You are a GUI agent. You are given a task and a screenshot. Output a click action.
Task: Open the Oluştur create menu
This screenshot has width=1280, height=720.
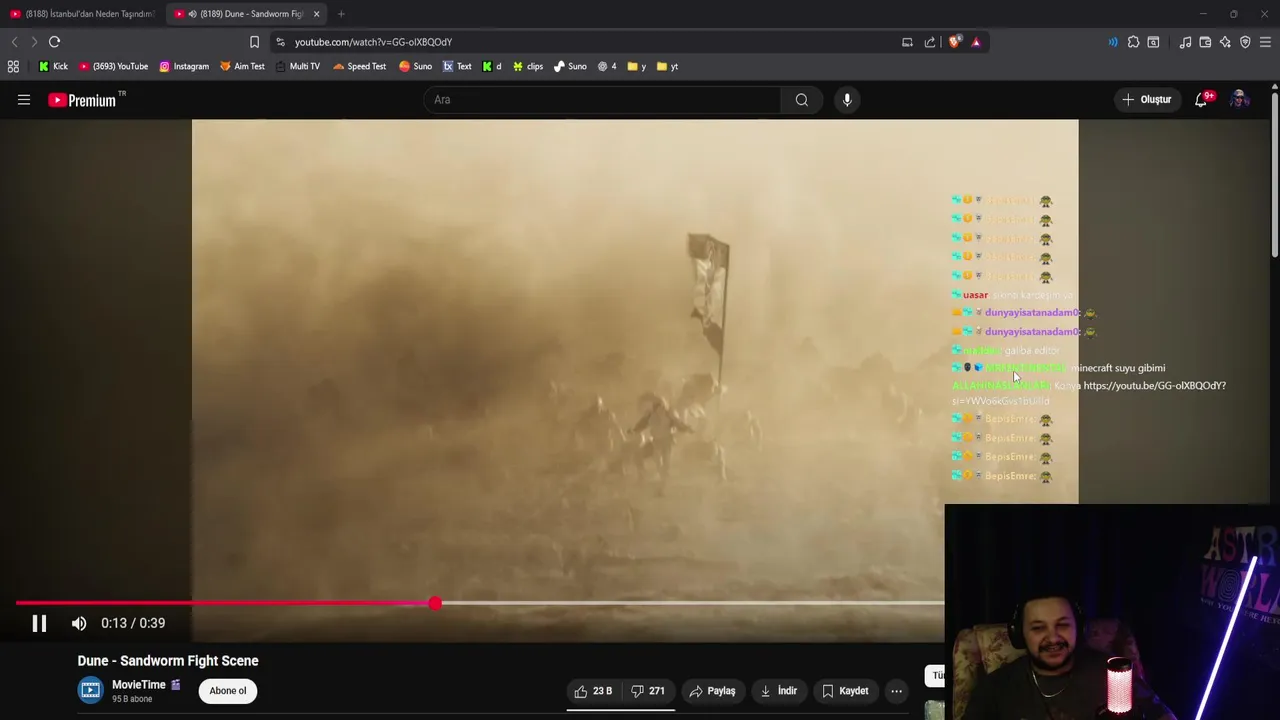point(1146,100)
